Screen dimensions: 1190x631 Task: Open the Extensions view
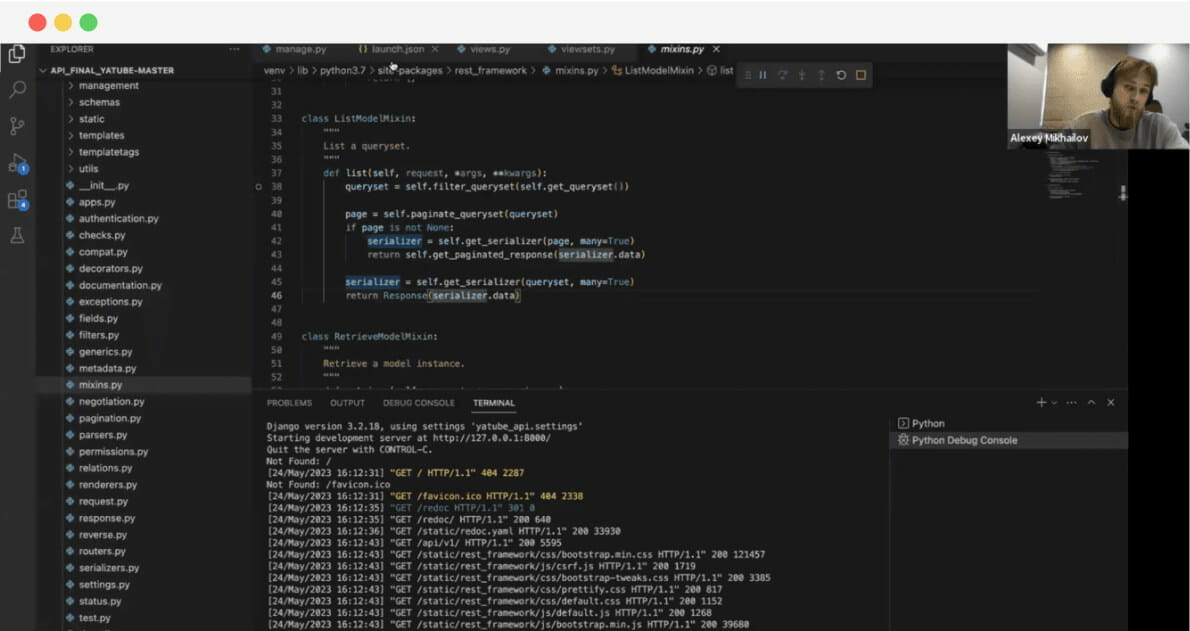(x=17, y=200)
